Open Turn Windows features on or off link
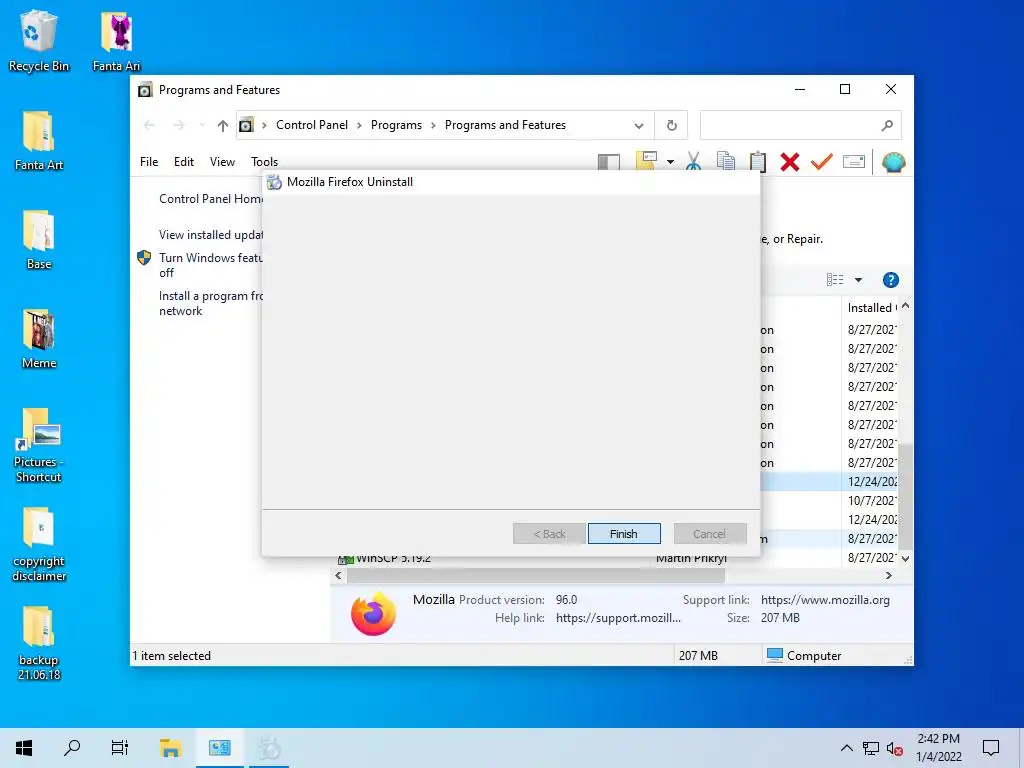1024x768 pixels. point(210,265)
